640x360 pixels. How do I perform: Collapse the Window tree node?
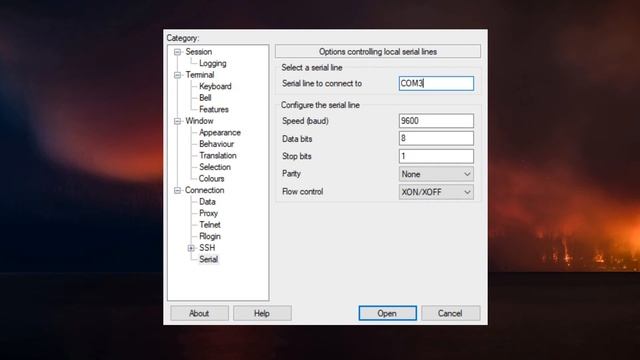click(177, 121)
